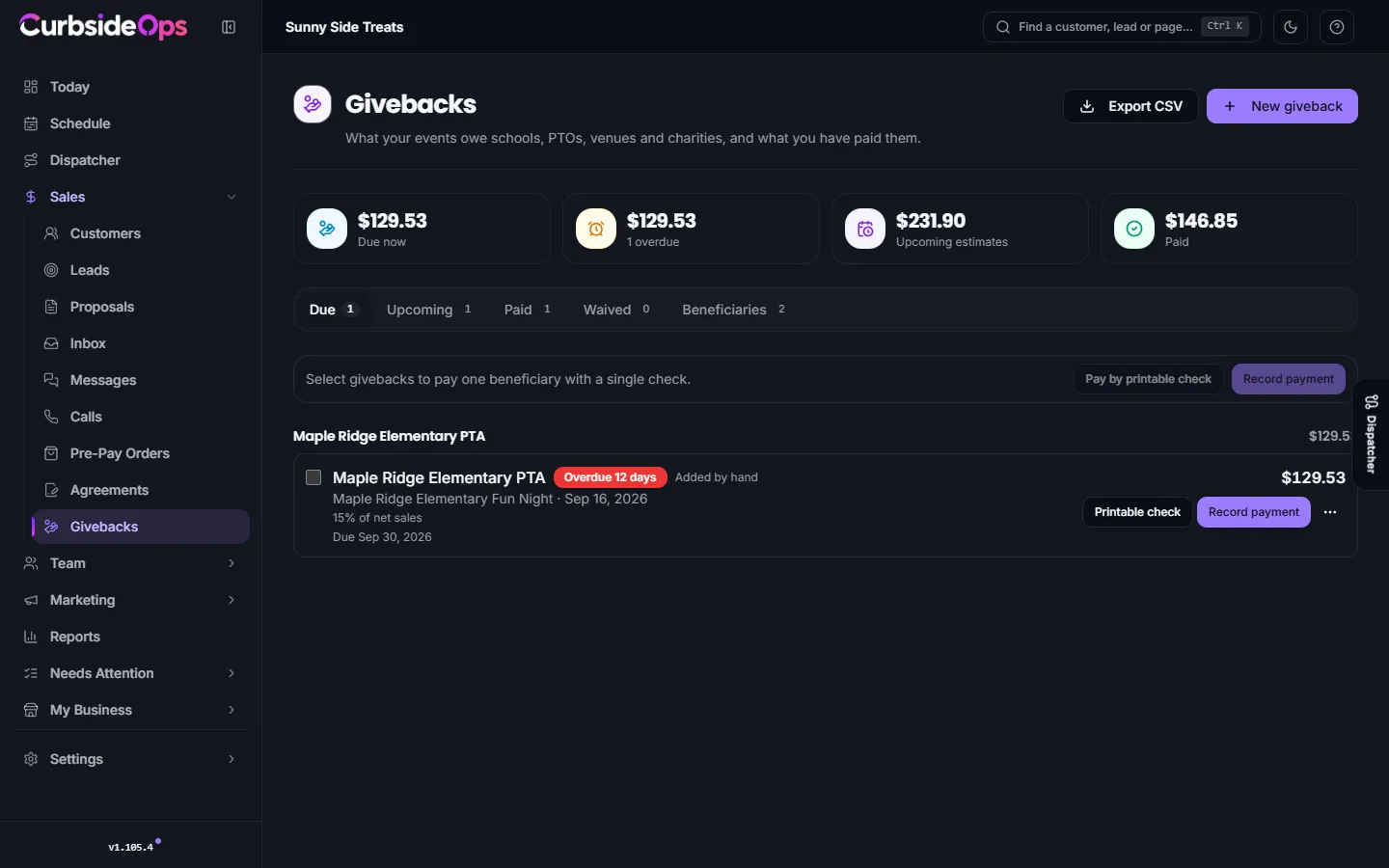Viewport: 1389px width, 868px height.
Task: Expand the Team section
Action: 130,563
